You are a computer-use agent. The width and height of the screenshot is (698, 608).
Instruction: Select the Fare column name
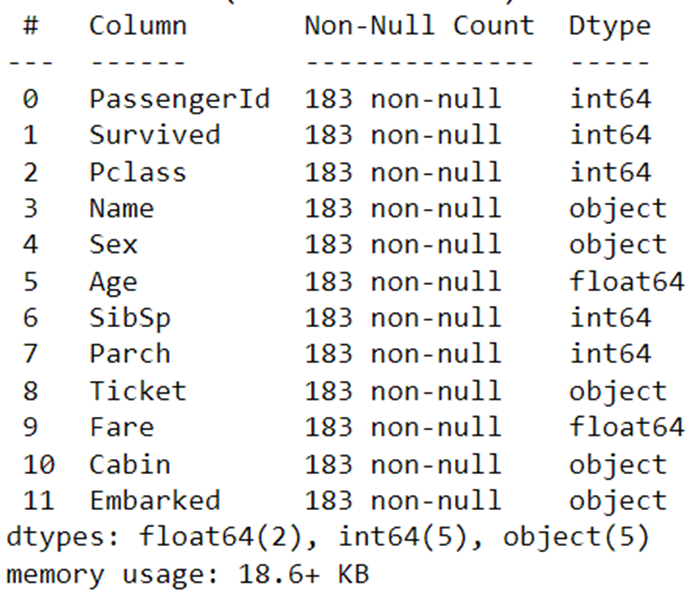[121, 428]
